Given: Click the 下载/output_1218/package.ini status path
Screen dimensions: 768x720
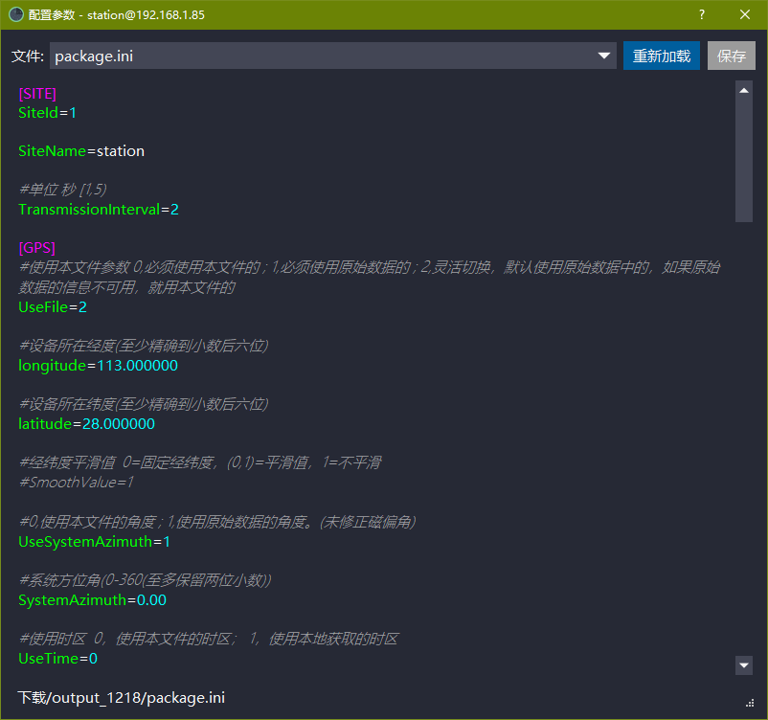Looking at the screenshot, I should pyautogui.click(x=121, y=697).
